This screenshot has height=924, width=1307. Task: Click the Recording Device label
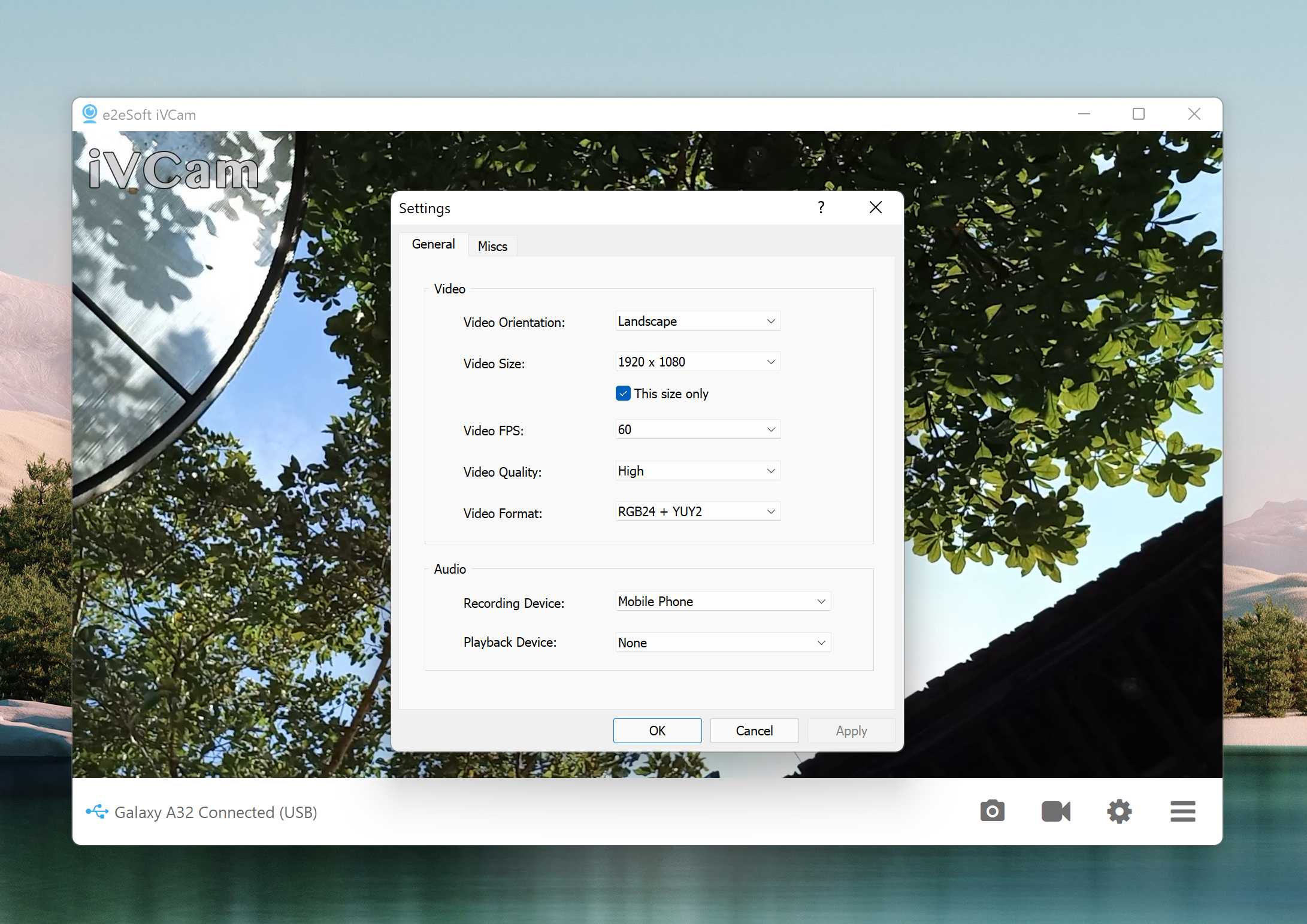coord(514,603)
